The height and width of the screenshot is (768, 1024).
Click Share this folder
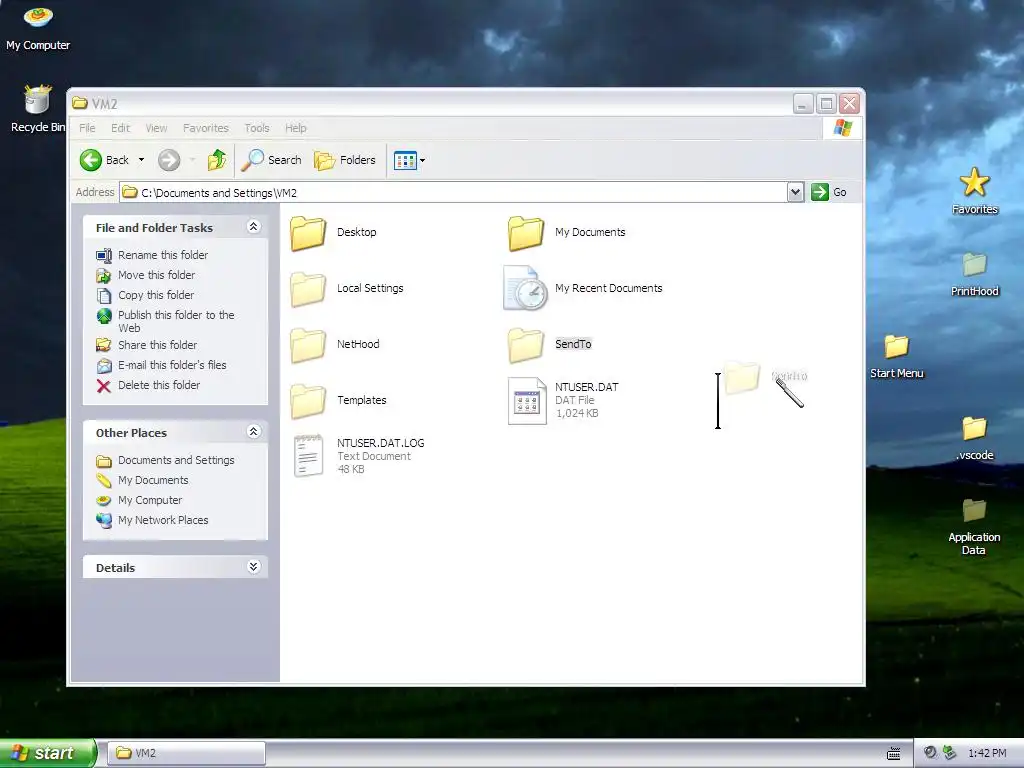(x=157, y=345)
